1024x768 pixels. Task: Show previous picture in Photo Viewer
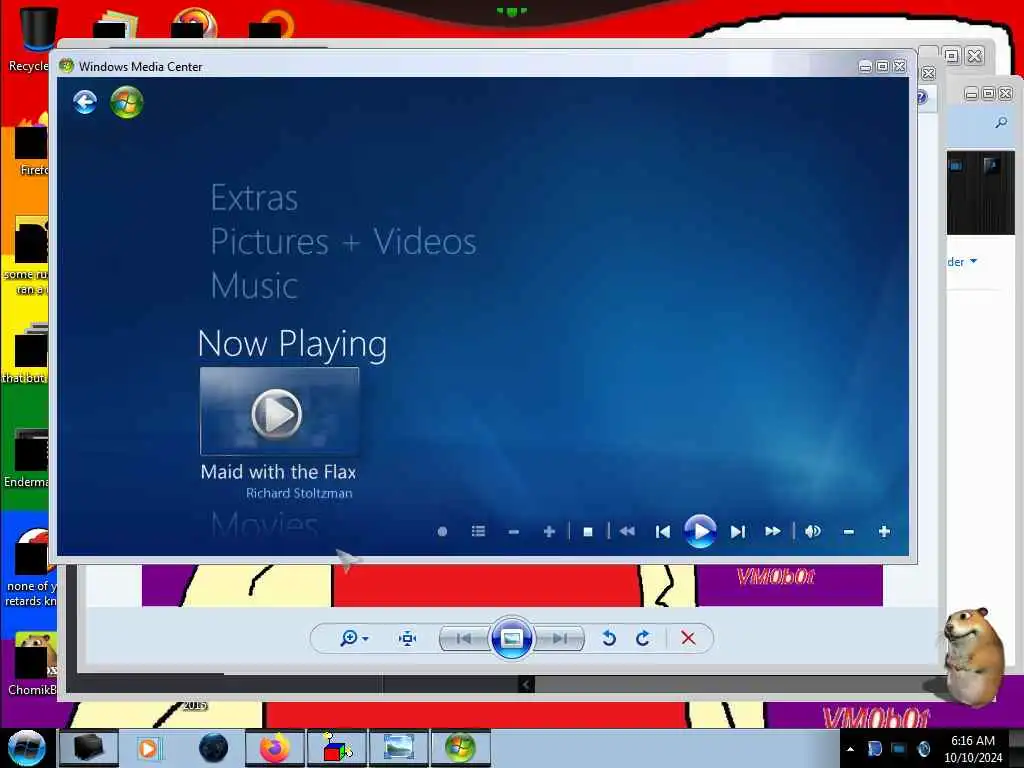tap(465, 638)
